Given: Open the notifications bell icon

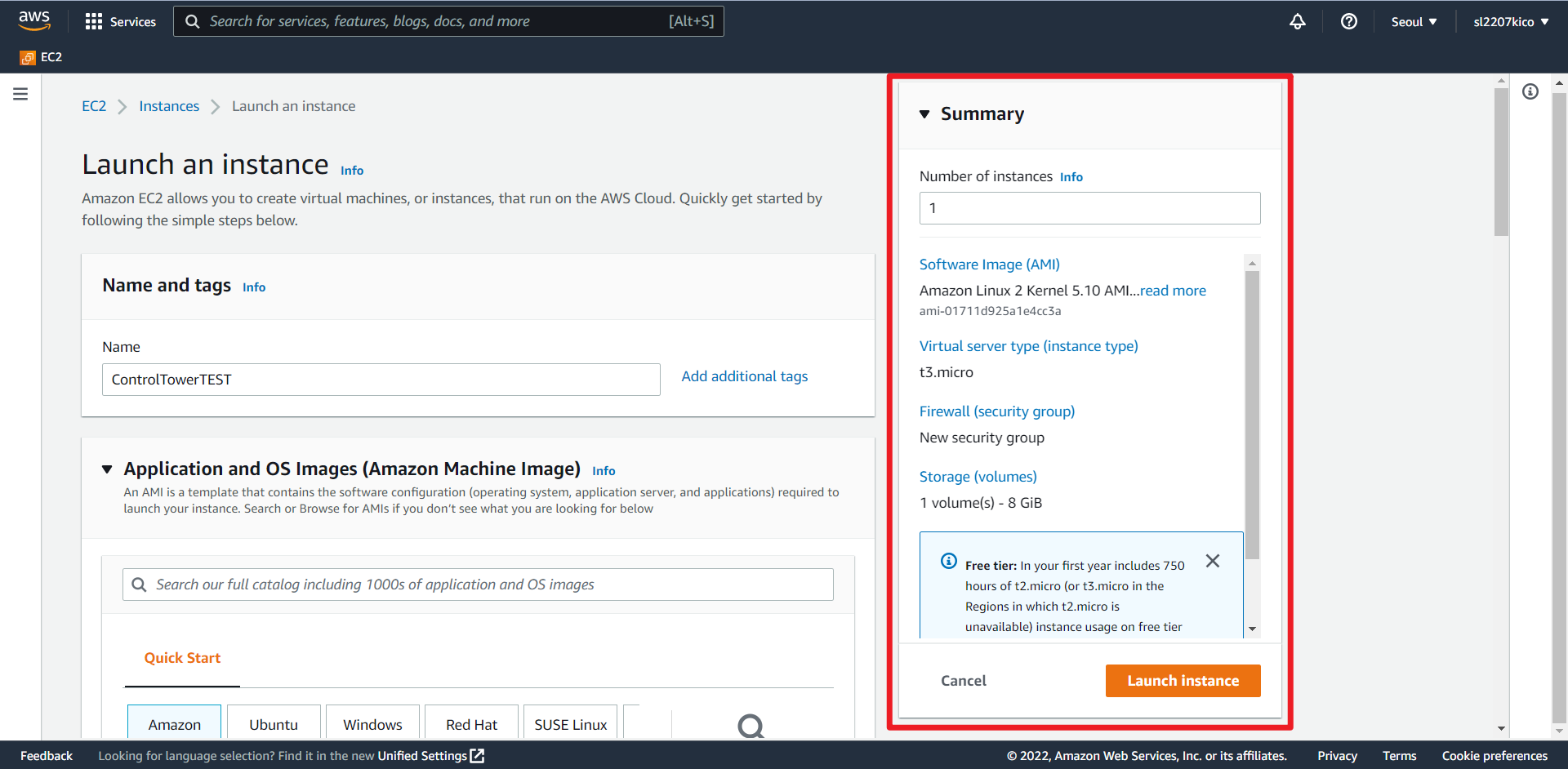Looking at the screenshot, I should pos(1297,22).
